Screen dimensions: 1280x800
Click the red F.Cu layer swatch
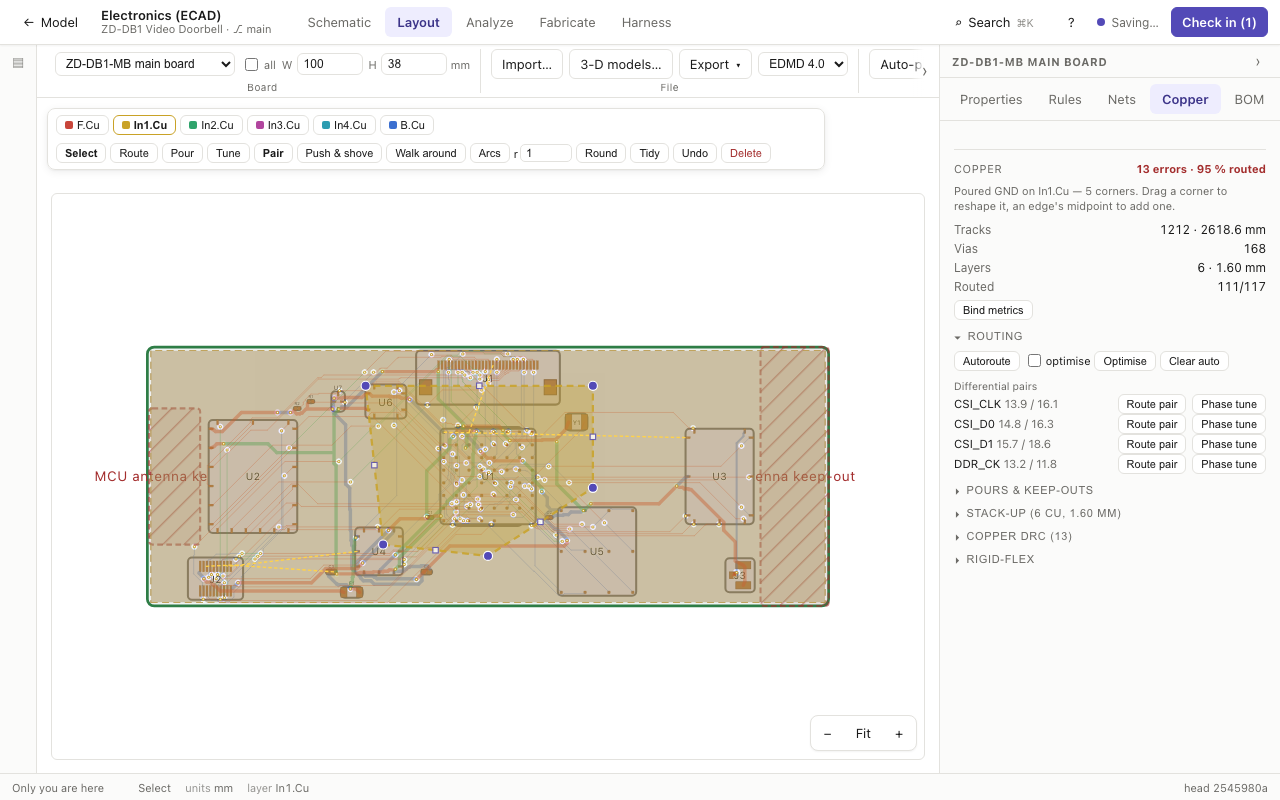pos(69,125)
